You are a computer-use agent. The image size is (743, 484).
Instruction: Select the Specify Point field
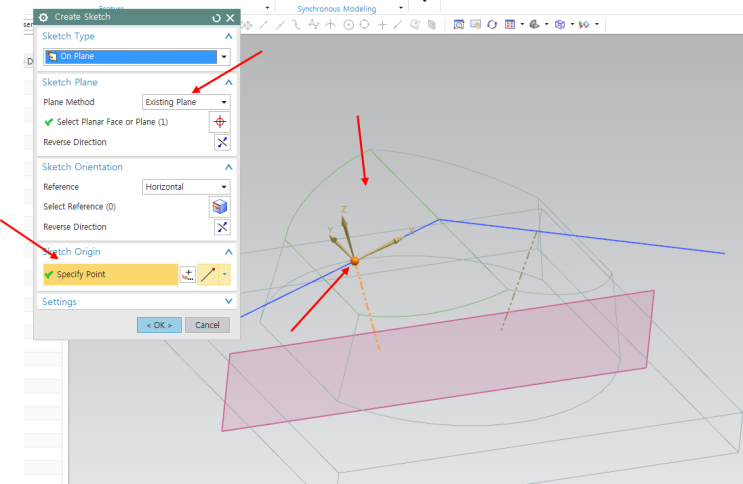coord(109,274)
